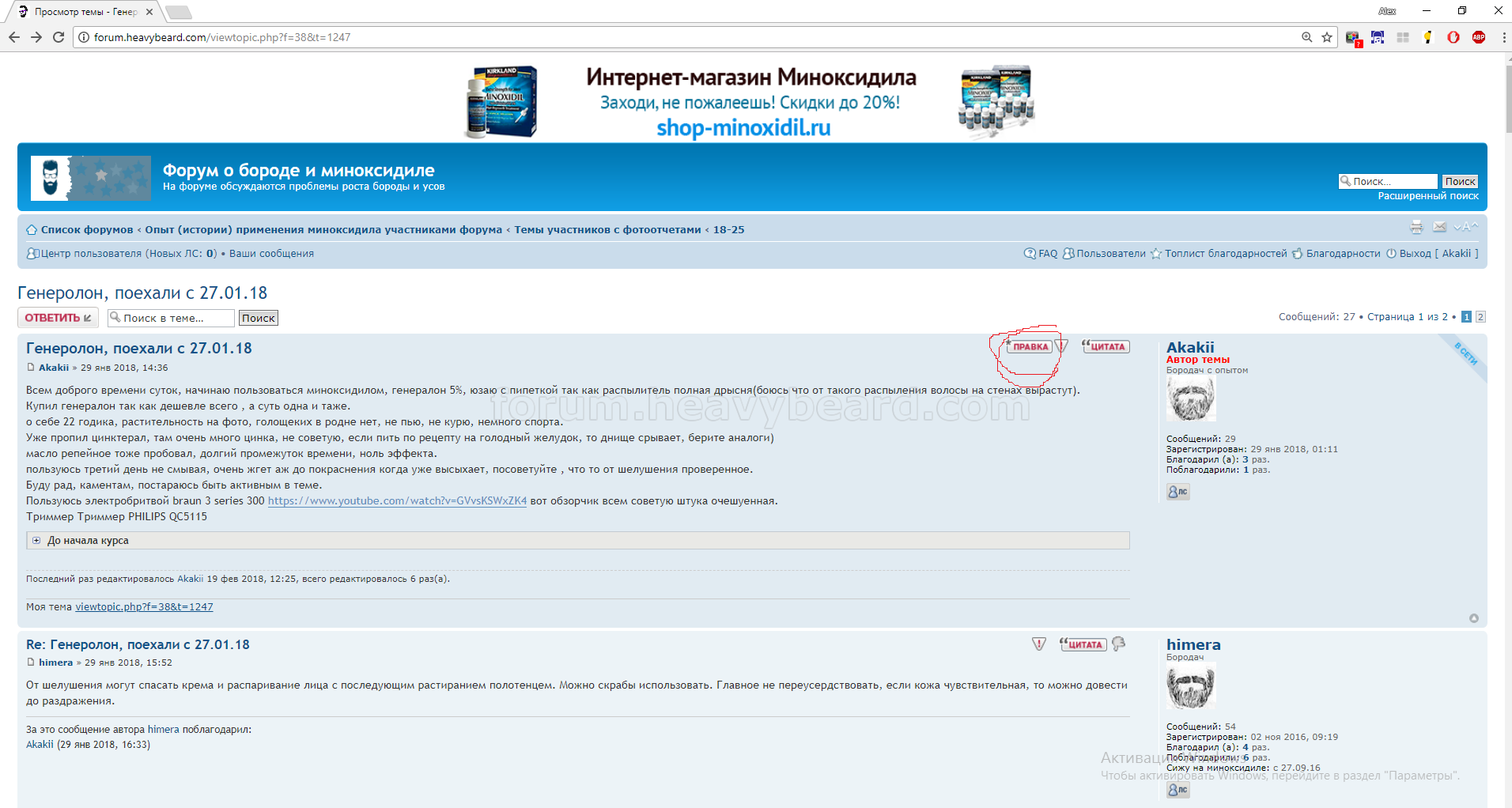This screenshot has height=808, width=1512.
Task: Open the YouTube link in Akakii's post
Action: point(397,501)
